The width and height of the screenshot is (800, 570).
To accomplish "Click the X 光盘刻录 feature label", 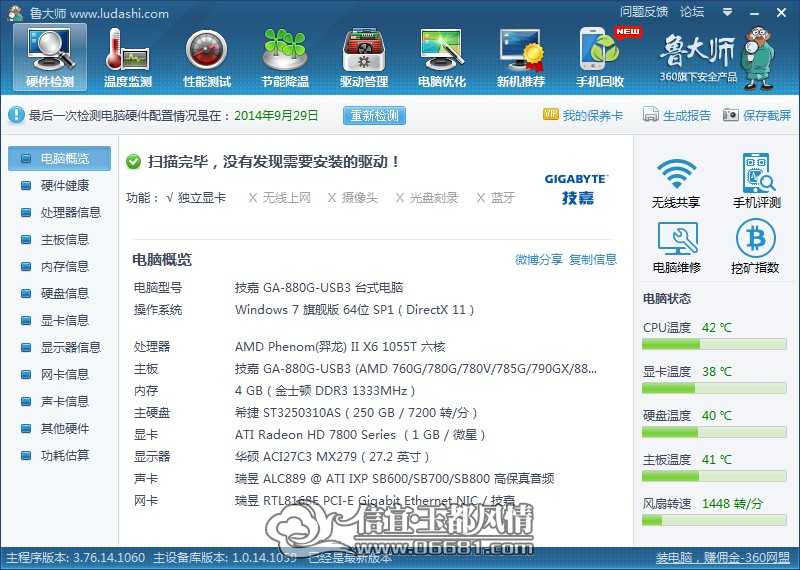I will 427,198.
